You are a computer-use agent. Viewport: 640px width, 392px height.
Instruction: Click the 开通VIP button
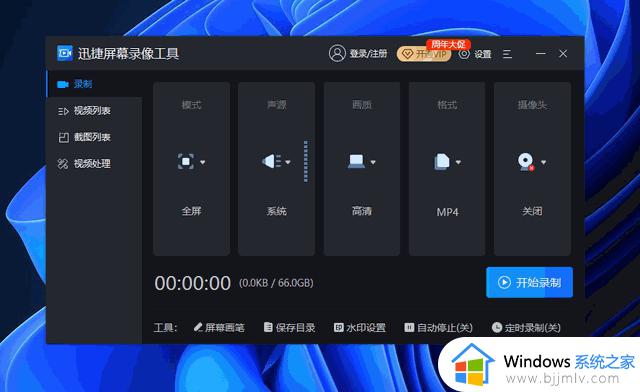pyautogui.click(x=424, y=54)
